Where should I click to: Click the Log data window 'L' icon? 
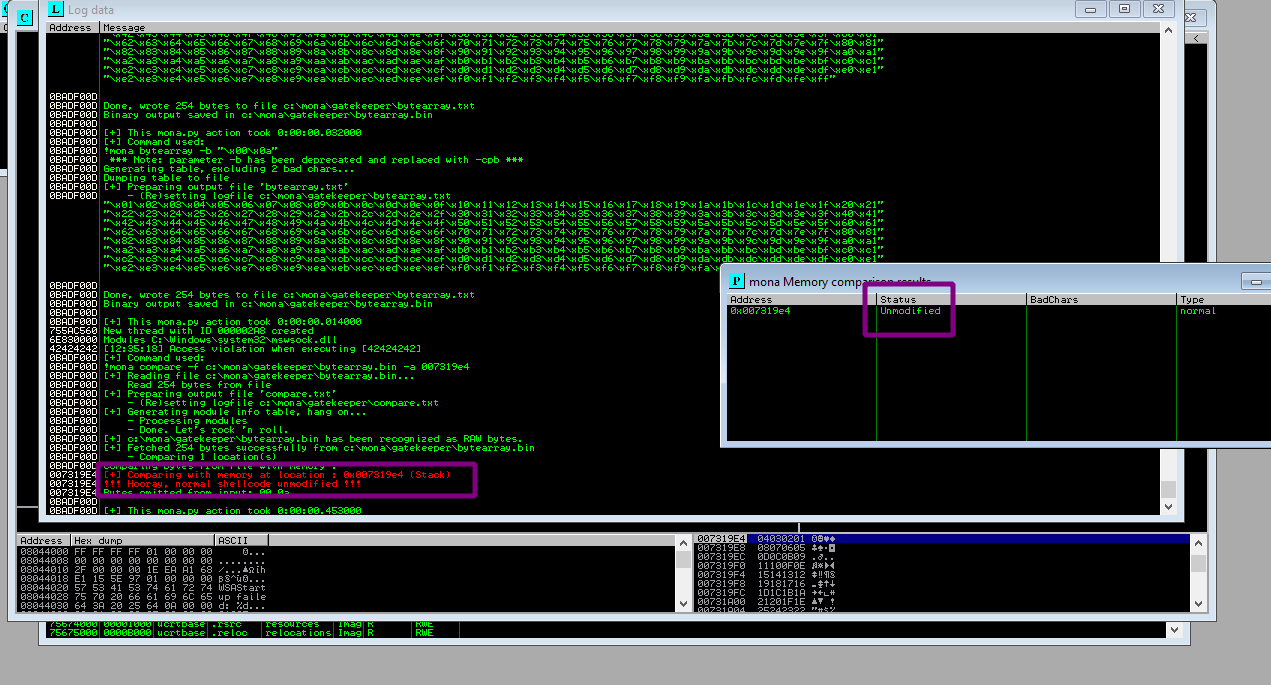click(x=56, y=9)
